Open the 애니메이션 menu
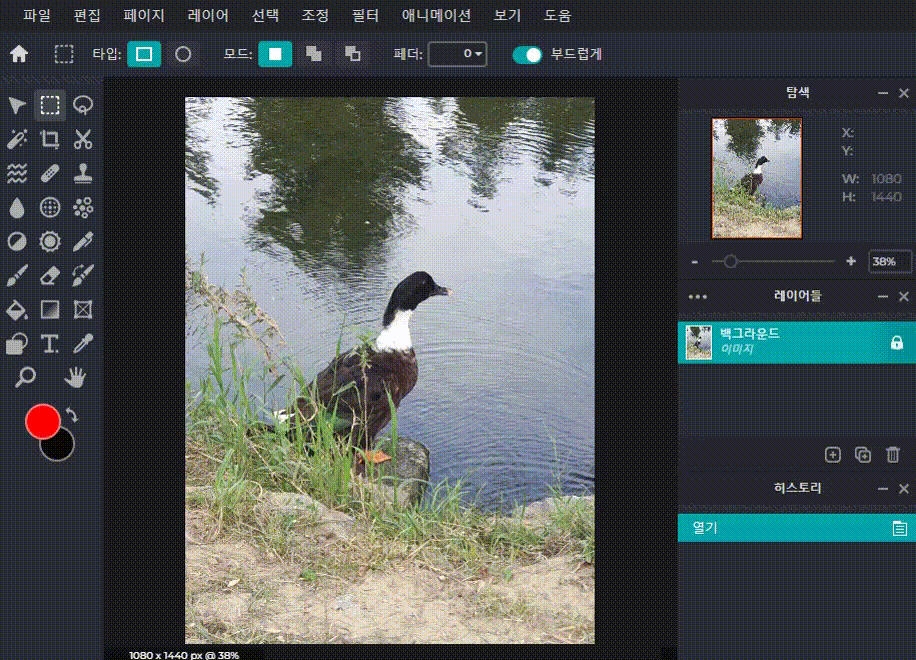916x660 pixels. tap(436, 16)
